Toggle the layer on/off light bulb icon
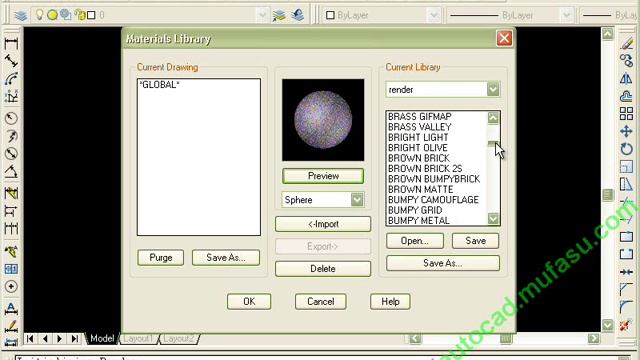Screen dimensions: 640x360 tap(39, 15)
